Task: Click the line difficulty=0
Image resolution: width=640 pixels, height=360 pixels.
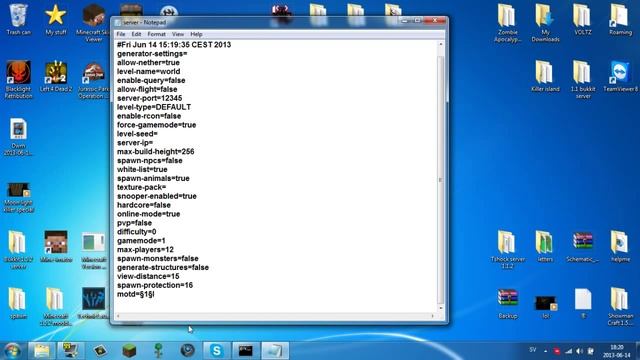Action: click(x=136, y=232)
